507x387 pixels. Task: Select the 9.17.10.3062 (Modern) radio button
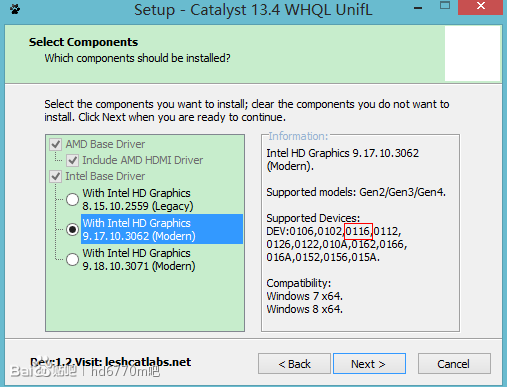coord(72,229)
